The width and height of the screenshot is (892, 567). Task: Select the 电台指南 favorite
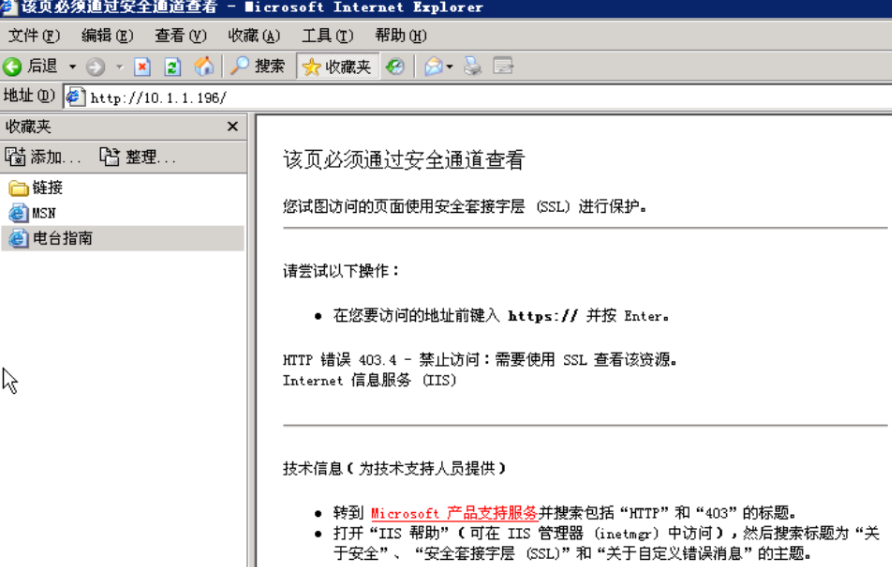tap(123, 238)
